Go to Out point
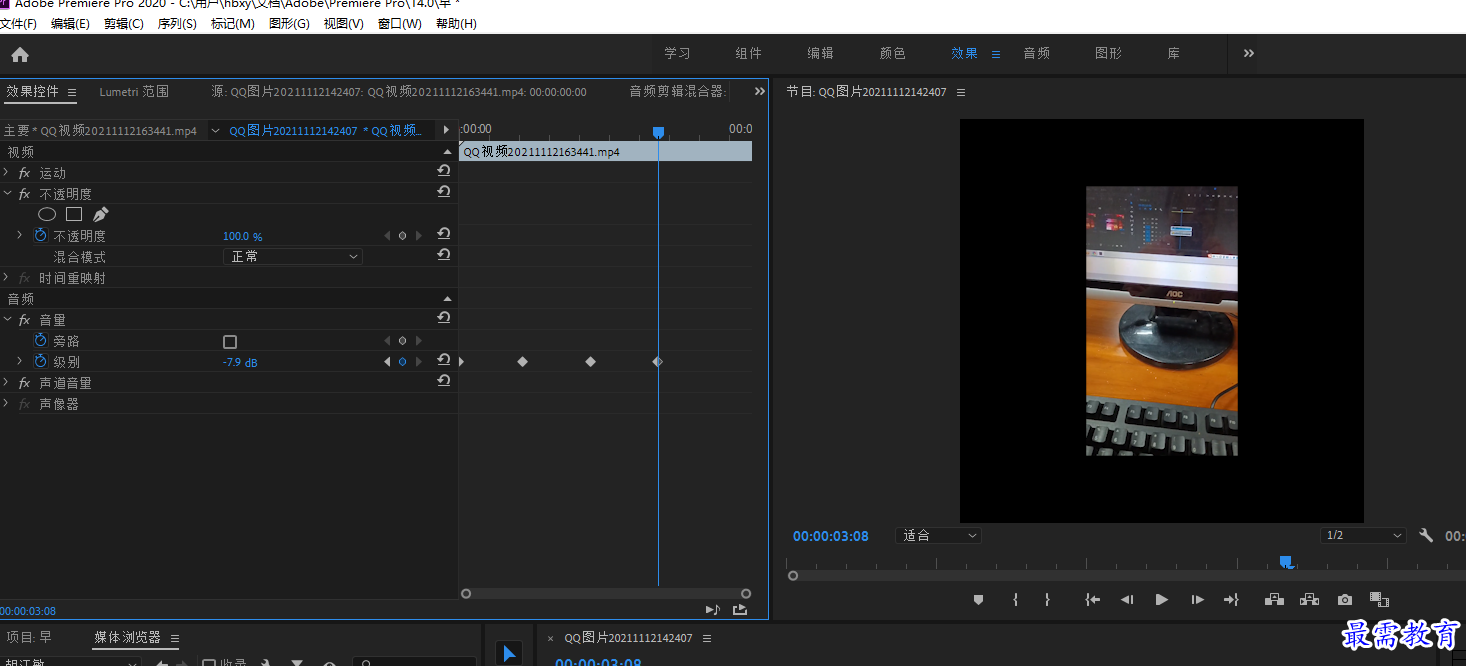The height and width of the screenshot is (666, 1466). coord(1231,600)
